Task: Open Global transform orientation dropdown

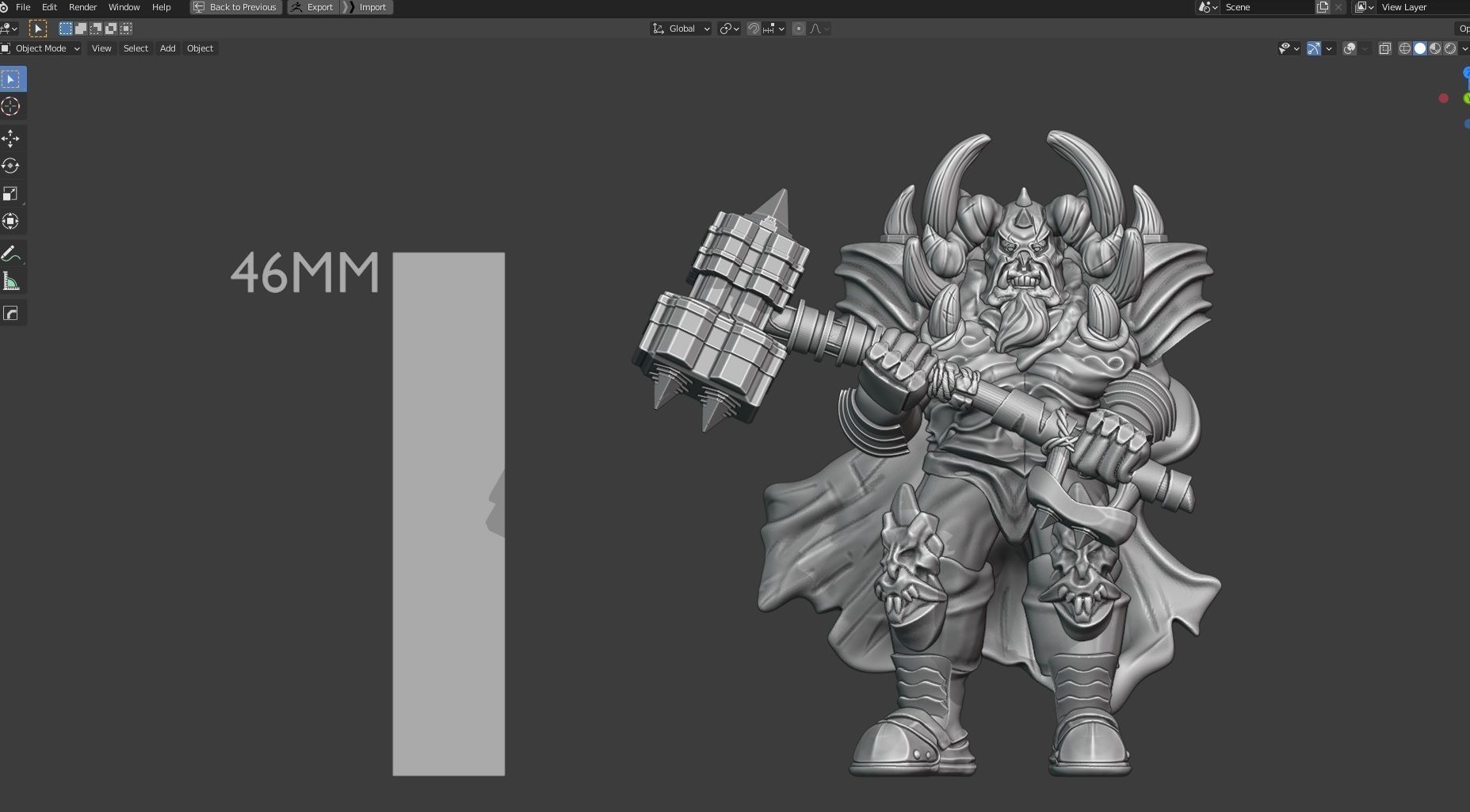Action: (x=681, y=29)
